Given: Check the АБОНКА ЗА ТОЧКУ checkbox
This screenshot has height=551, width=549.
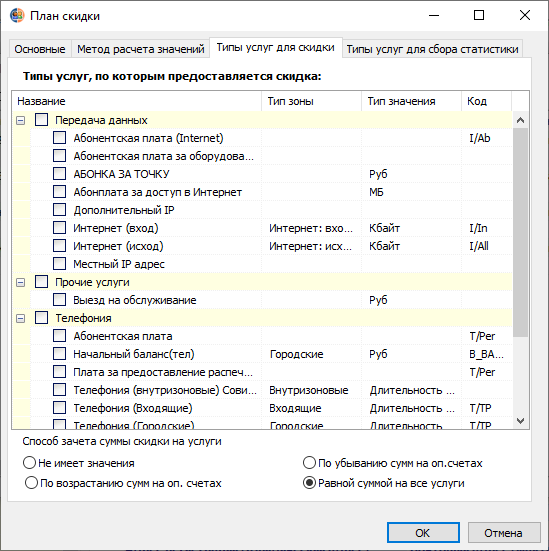Looking at the screenshot, I should [59, 174].
